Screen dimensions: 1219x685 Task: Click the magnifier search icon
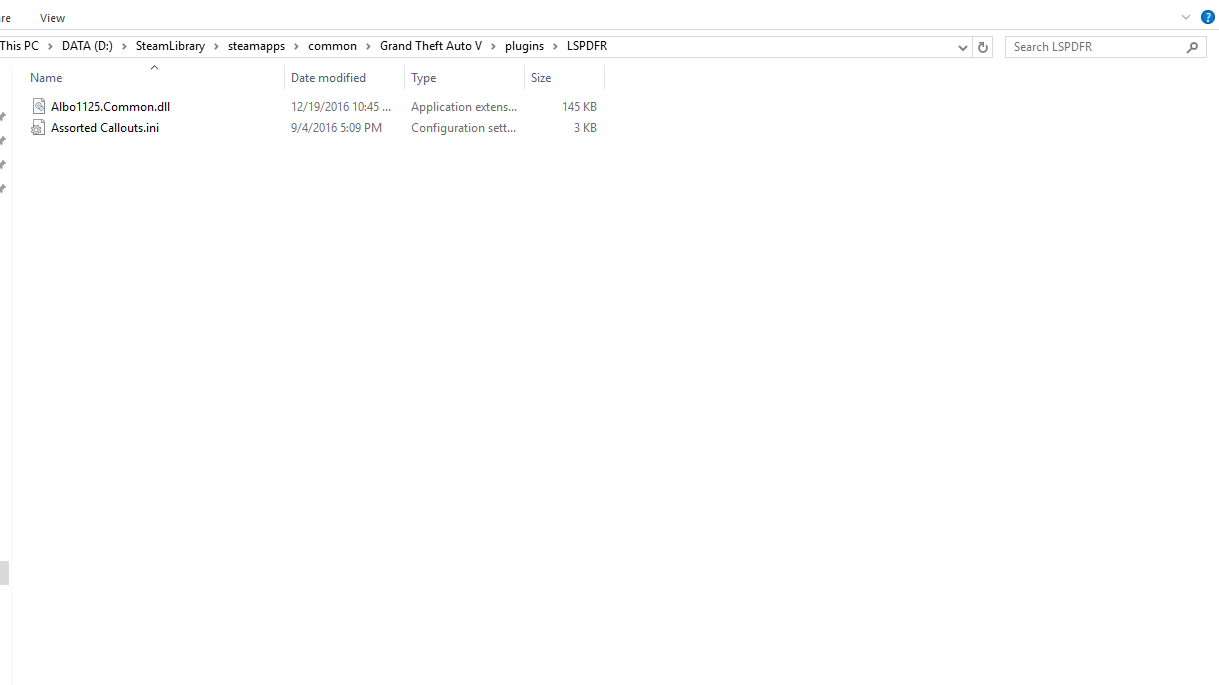point(1192,47)
